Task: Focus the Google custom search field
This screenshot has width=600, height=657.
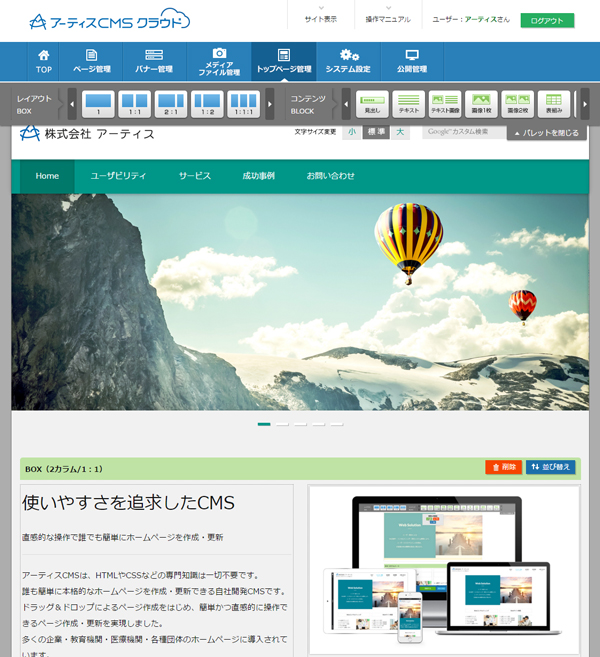Action: [464, 132]
